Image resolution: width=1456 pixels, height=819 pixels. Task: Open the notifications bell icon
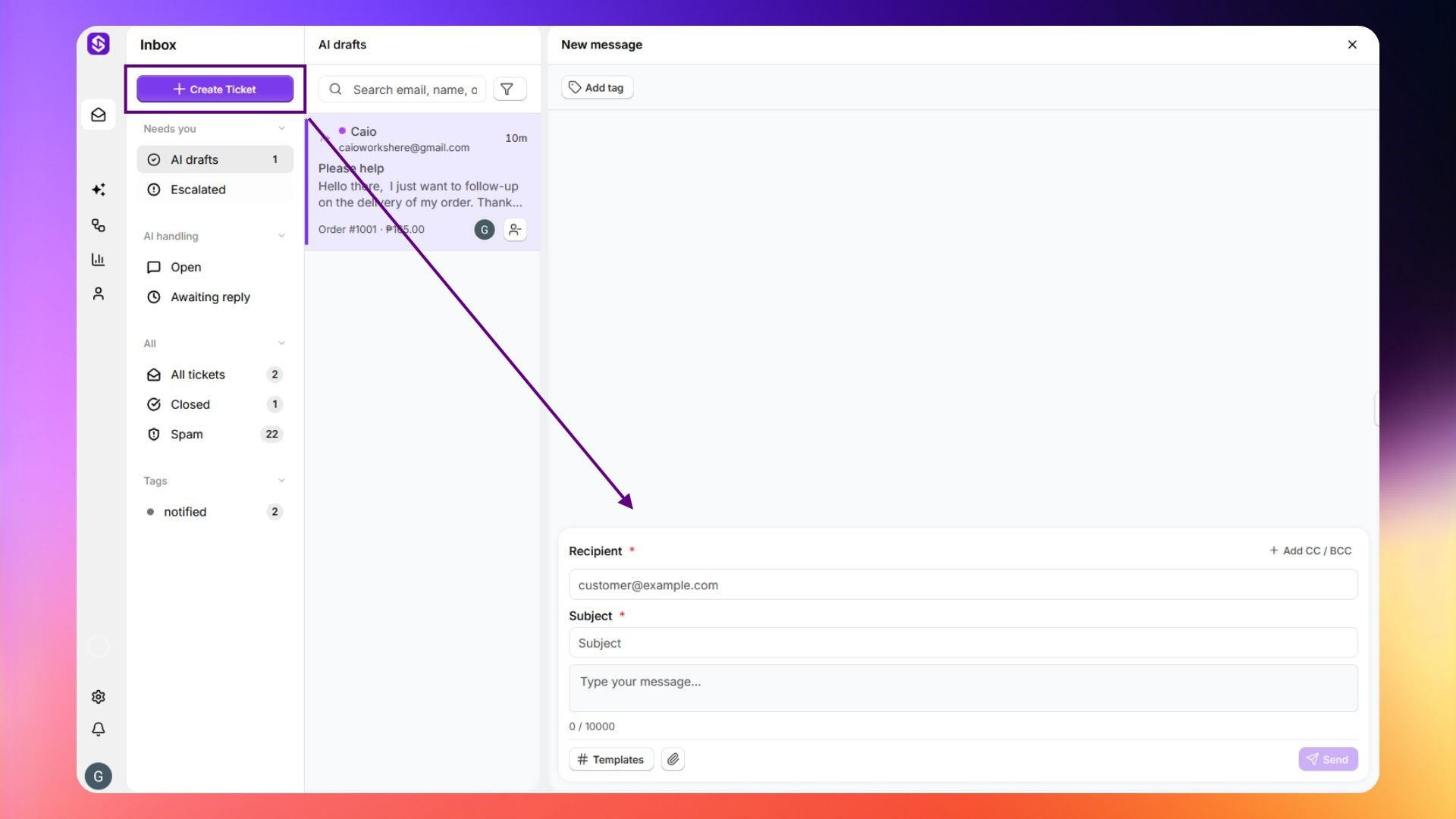pyautogui.click(x=99, y=730)
